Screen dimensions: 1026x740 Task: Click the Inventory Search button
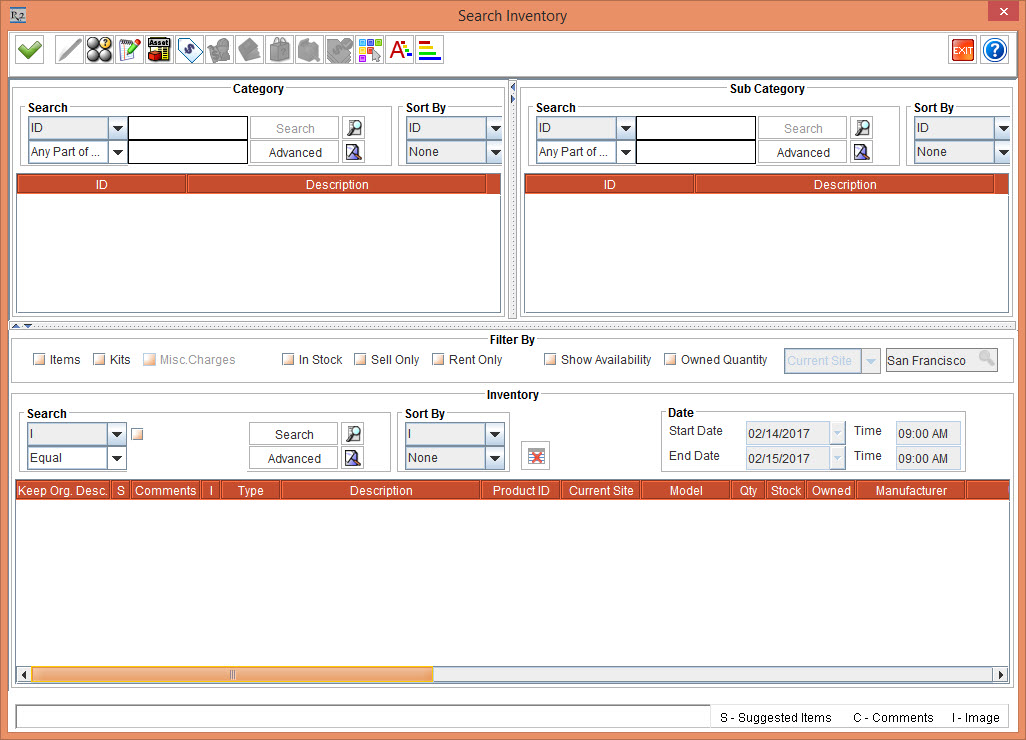click(x=294, y=435)
